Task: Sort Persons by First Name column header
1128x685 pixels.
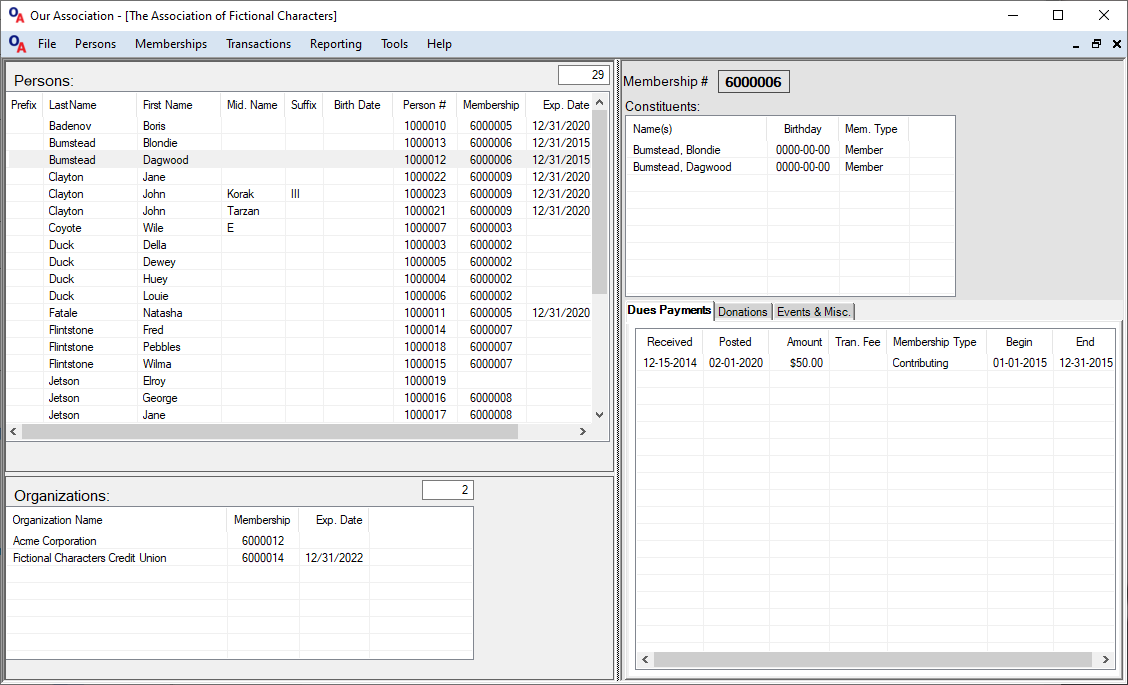Action: point(178,105)
